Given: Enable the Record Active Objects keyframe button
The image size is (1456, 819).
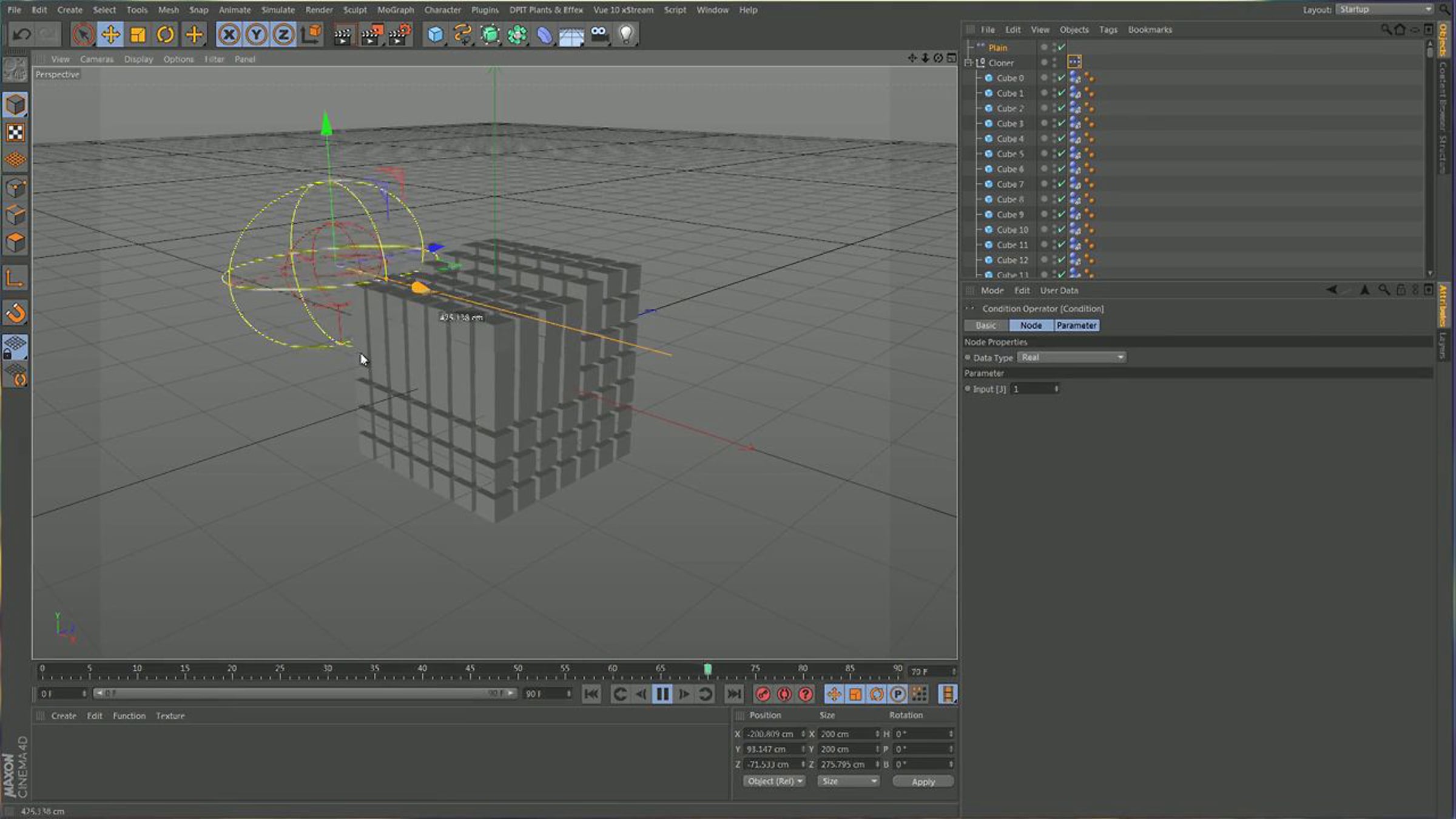Looking at the screenshot, I should click(763, 693).
